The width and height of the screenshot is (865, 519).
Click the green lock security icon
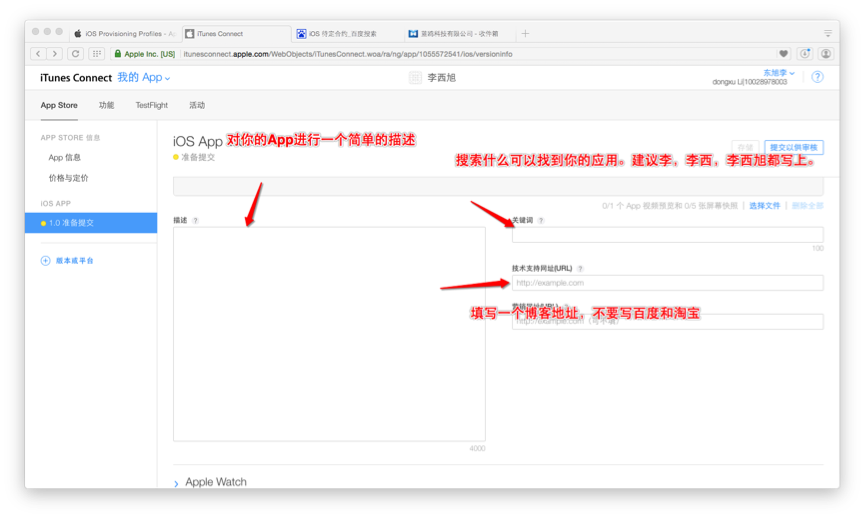(x=118, y=53)
